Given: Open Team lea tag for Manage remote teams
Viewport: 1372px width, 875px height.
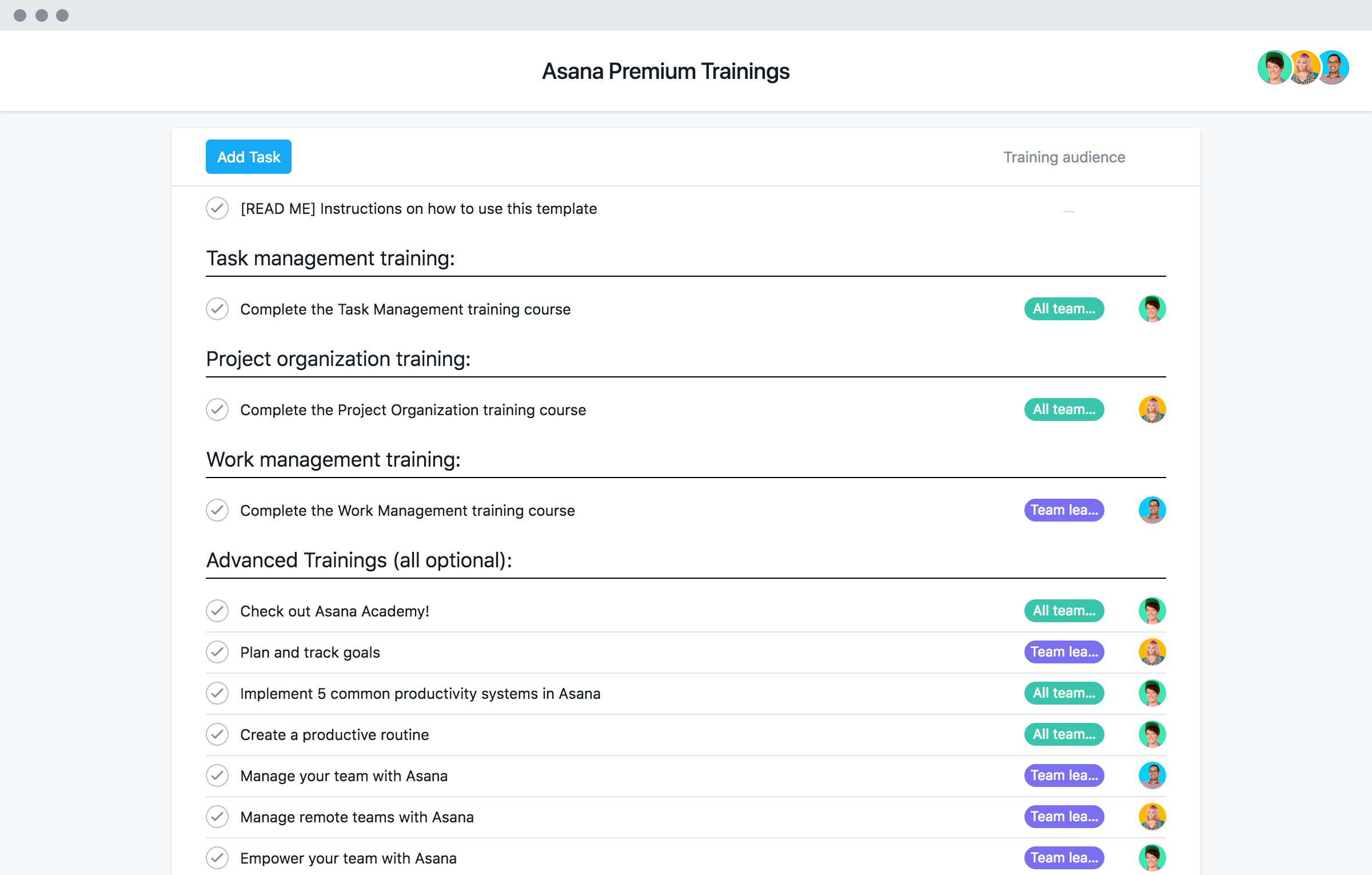Looking at the screenshot, I should click(1064, 817).
